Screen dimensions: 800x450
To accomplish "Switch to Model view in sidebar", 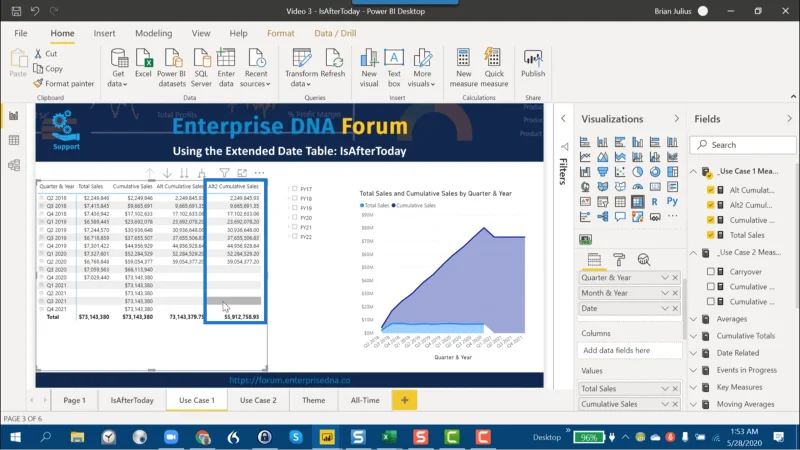I will pos(14,165).
